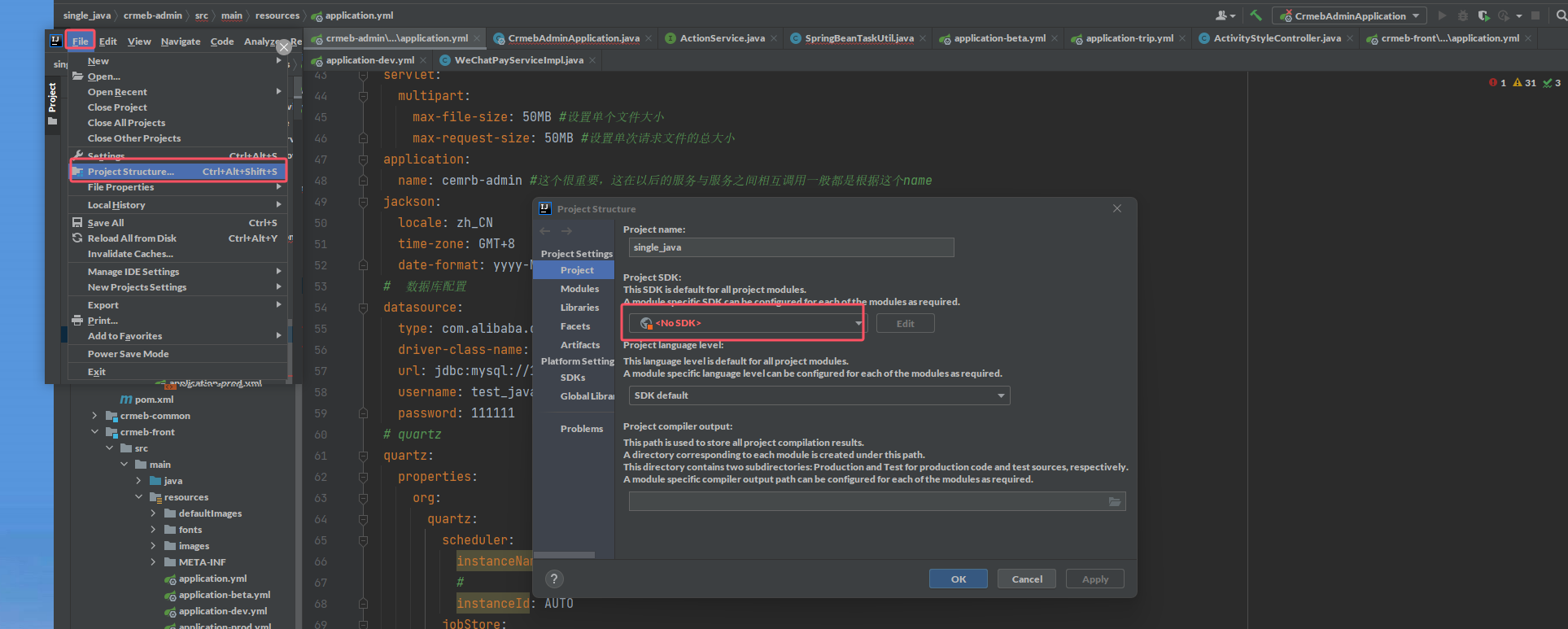The width and height of the screenshot is (1568, 629).
Task: Start debugging with the bug icon
Action: coord(1463,15)
